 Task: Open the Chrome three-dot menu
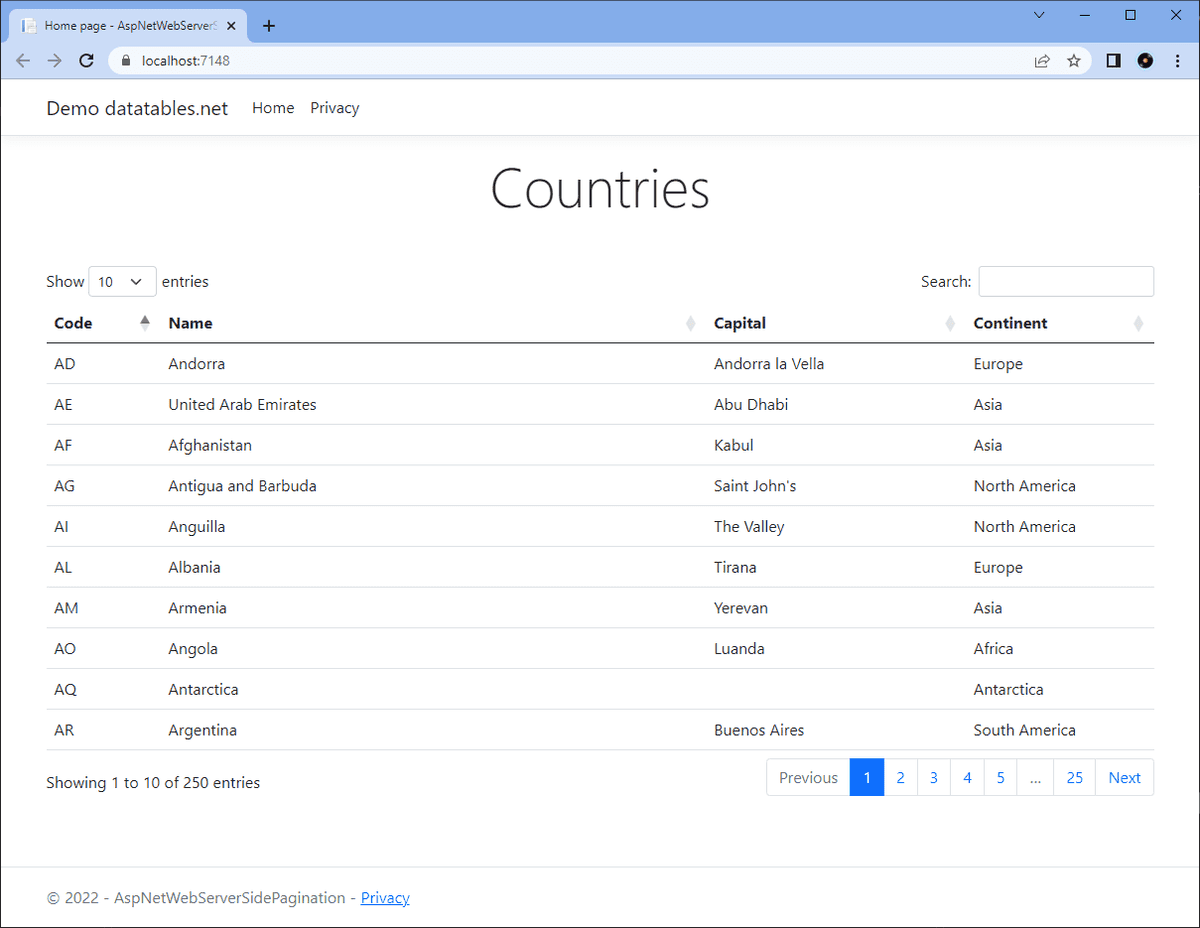point(1178,60)
